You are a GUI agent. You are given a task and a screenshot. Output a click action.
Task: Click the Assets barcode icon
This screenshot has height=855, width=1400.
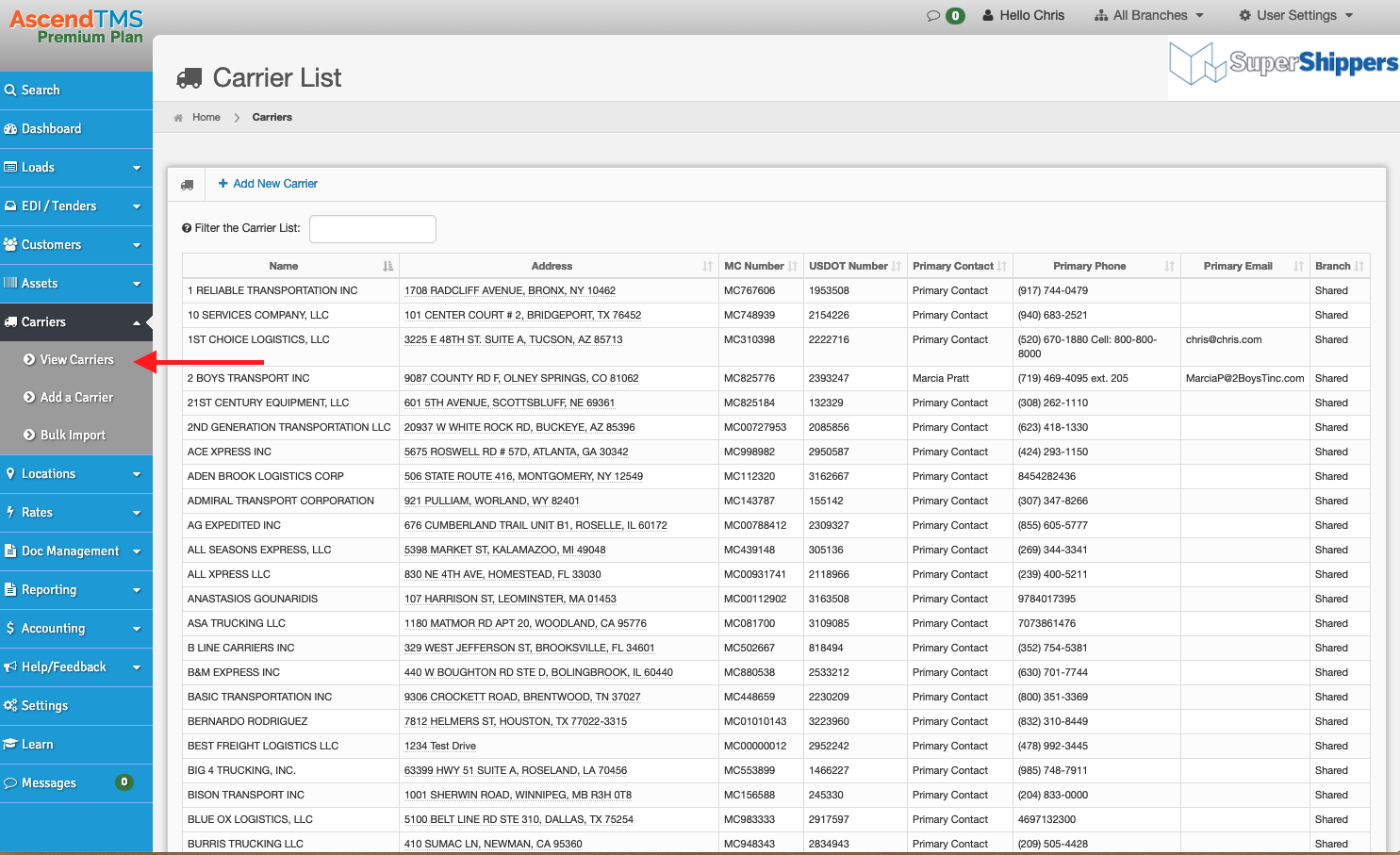click(10, 283)
